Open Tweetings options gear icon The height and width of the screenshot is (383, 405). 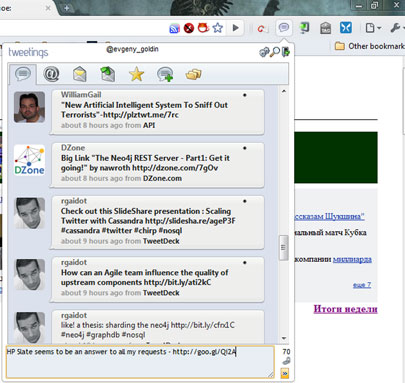point(264,52)
